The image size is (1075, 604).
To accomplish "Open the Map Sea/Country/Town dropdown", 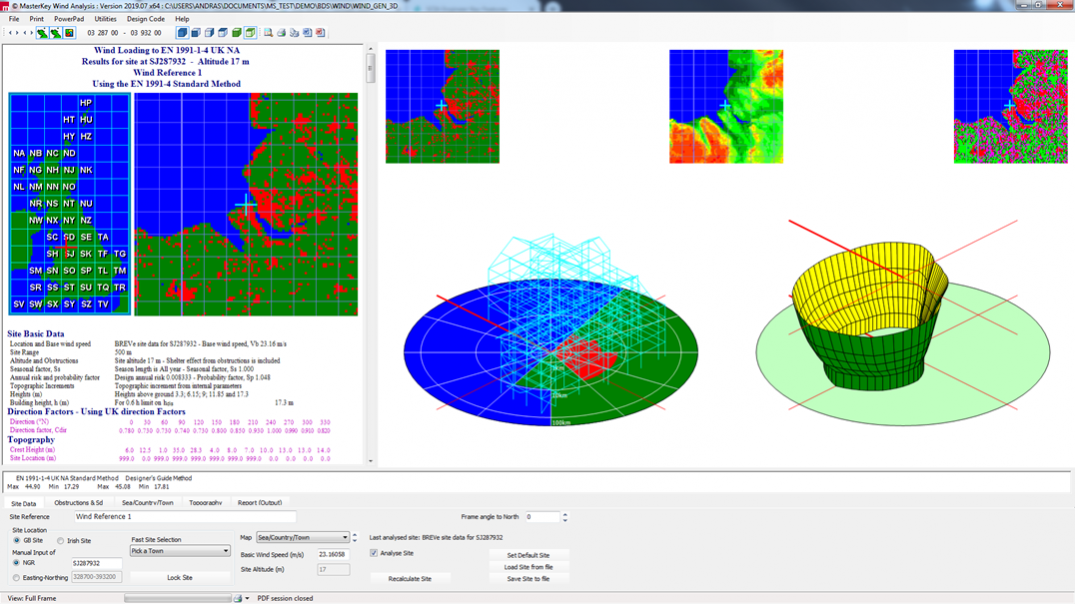I will pyautogui.click(x=302, y=537).
